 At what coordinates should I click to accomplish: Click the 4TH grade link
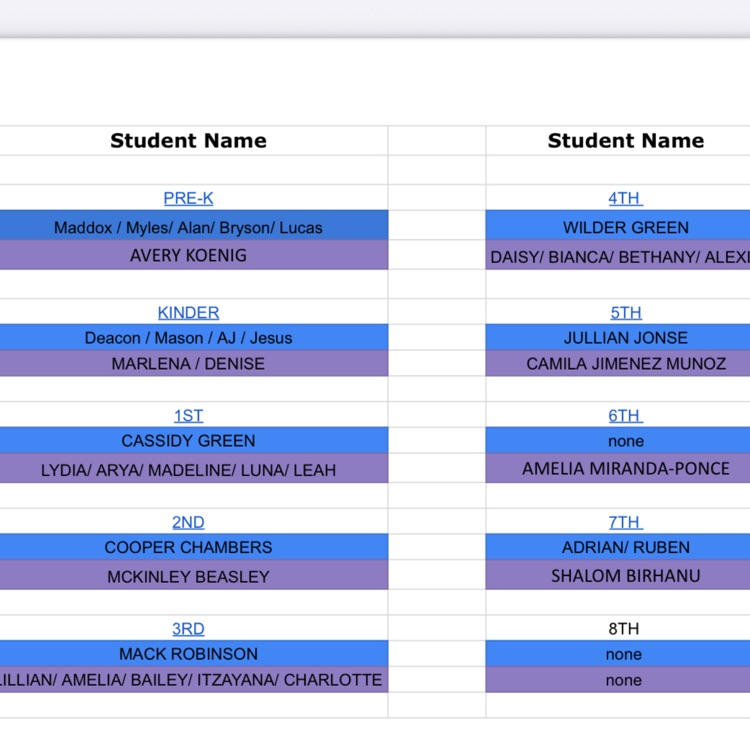tap(625, 198)
